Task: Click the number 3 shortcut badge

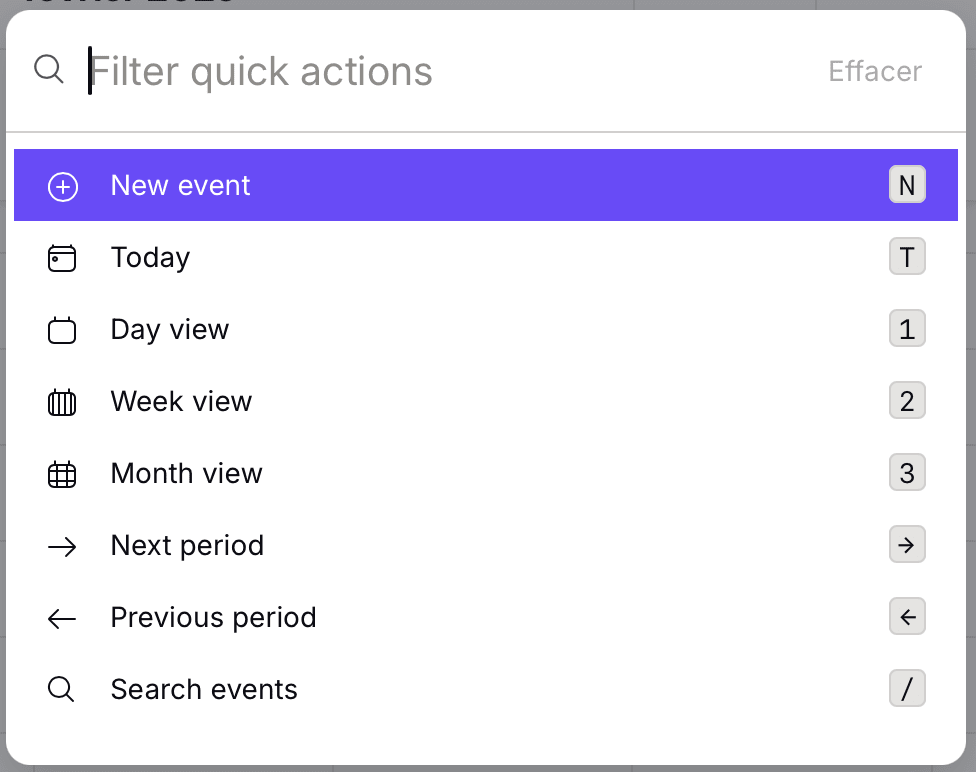Action: point(907,473)
